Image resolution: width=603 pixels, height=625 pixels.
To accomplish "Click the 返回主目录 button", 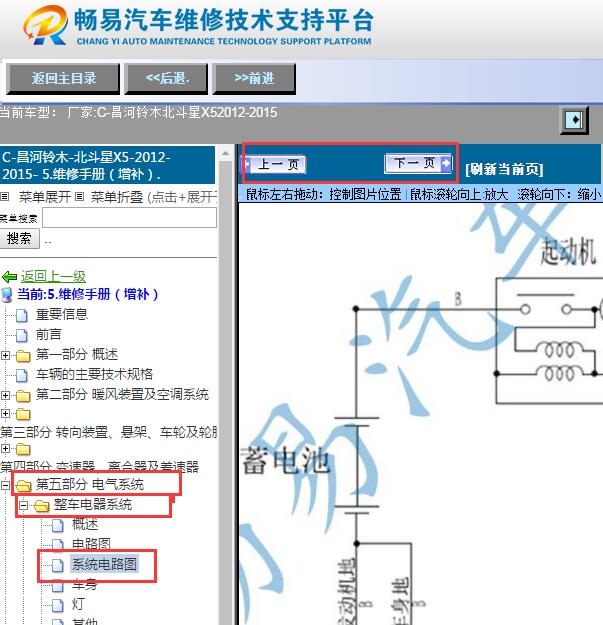I will point(63,79).
